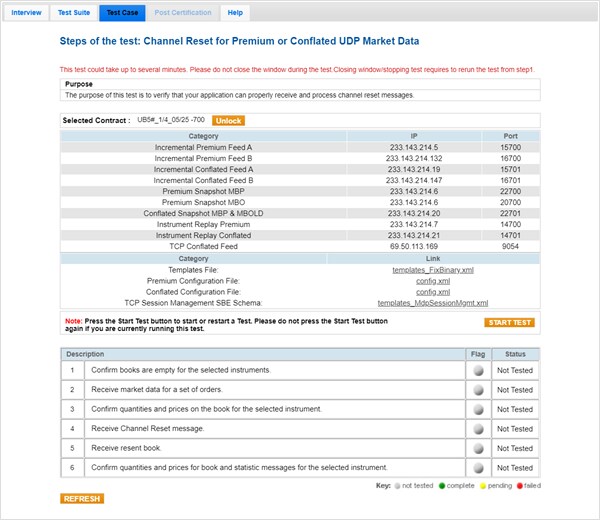Screen dimensions: 600x520
Task: Switch to the Test Suite tab
Action: click(x=73, y=13)
